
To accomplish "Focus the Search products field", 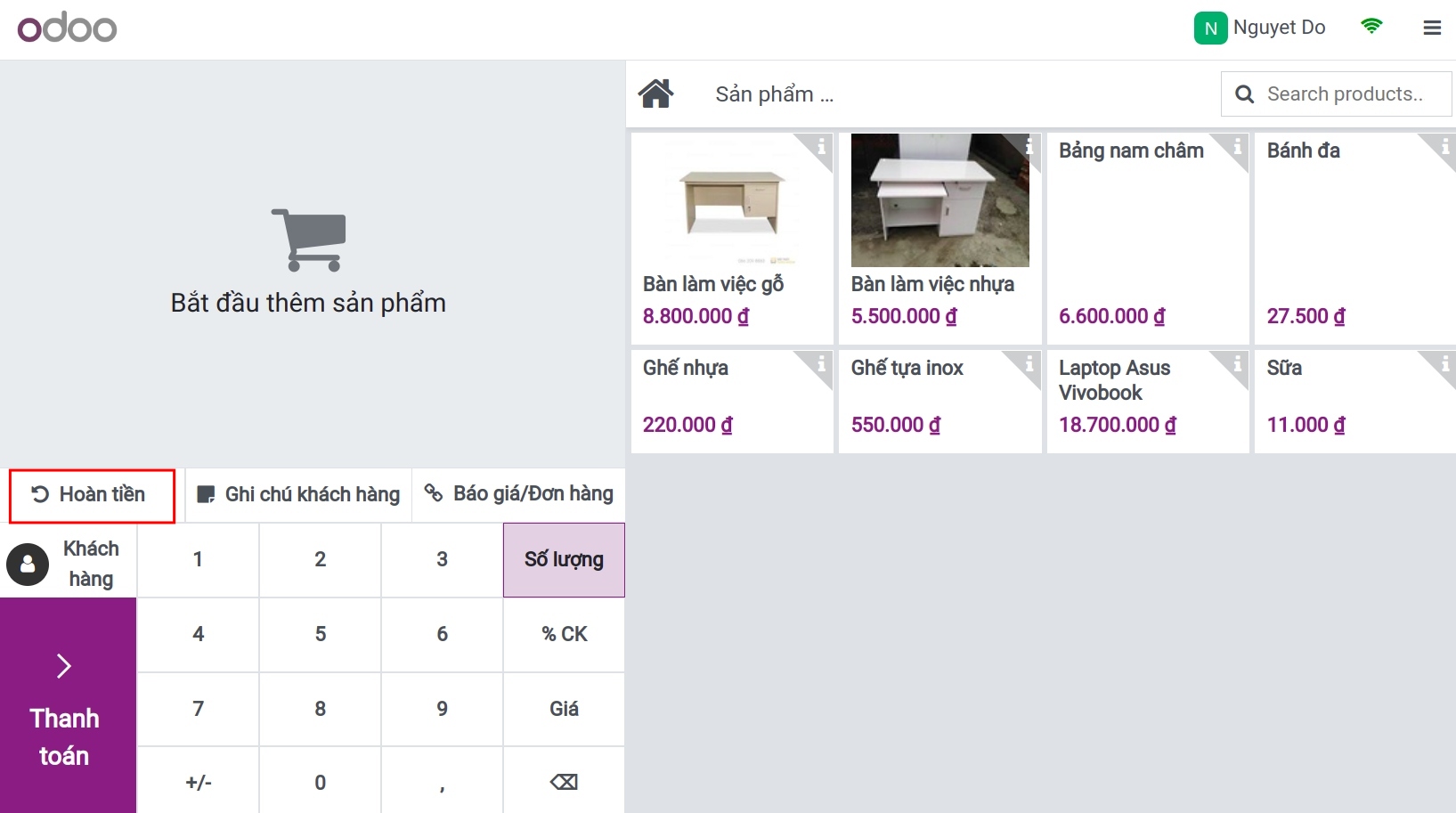I will click(1345, 94).
